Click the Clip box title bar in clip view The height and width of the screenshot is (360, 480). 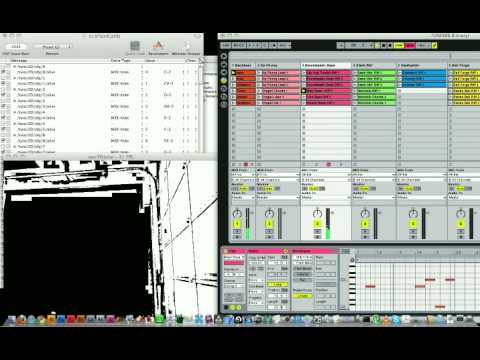click(234, 251)
